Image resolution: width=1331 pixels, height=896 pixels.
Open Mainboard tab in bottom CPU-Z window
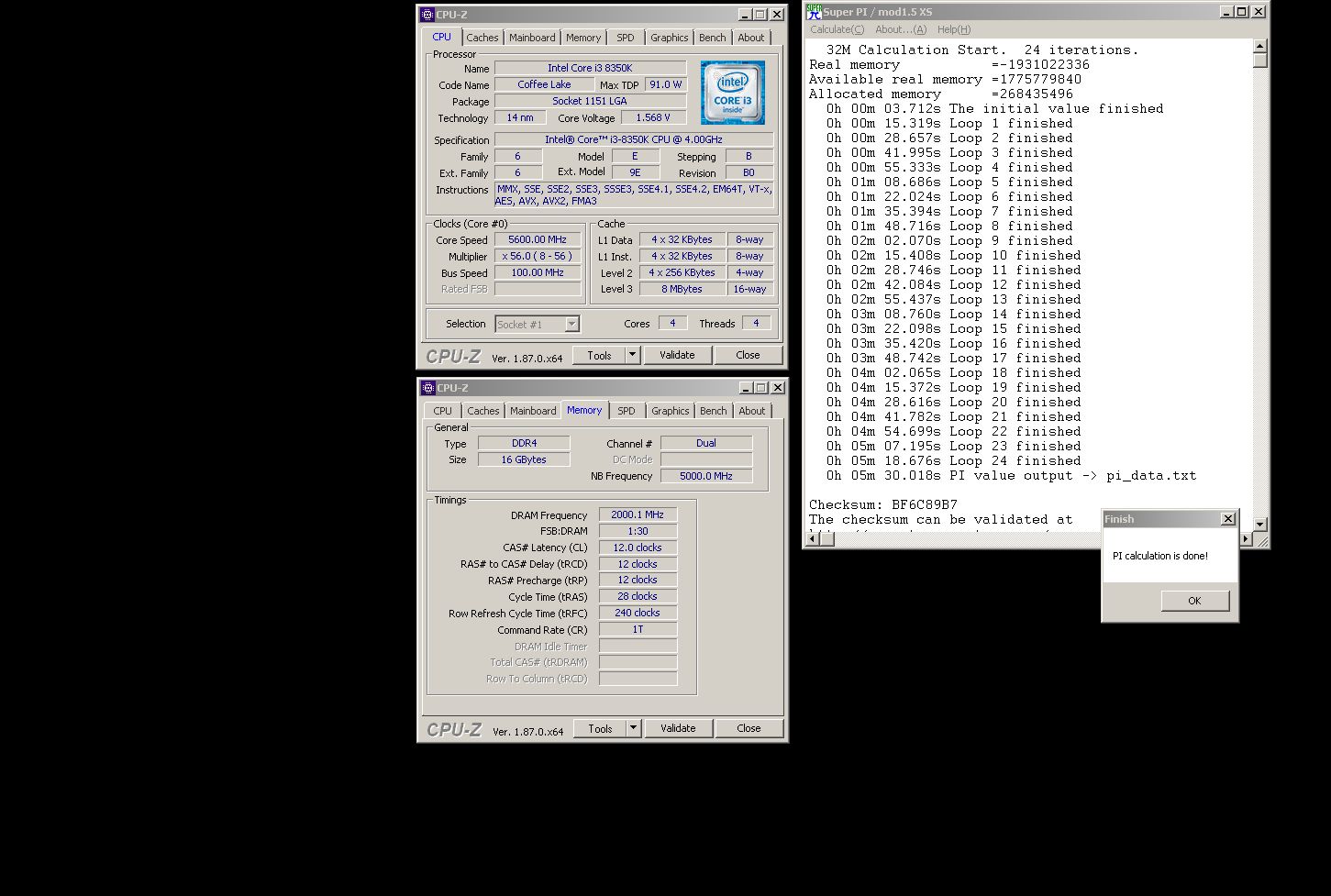pos(533,411)
